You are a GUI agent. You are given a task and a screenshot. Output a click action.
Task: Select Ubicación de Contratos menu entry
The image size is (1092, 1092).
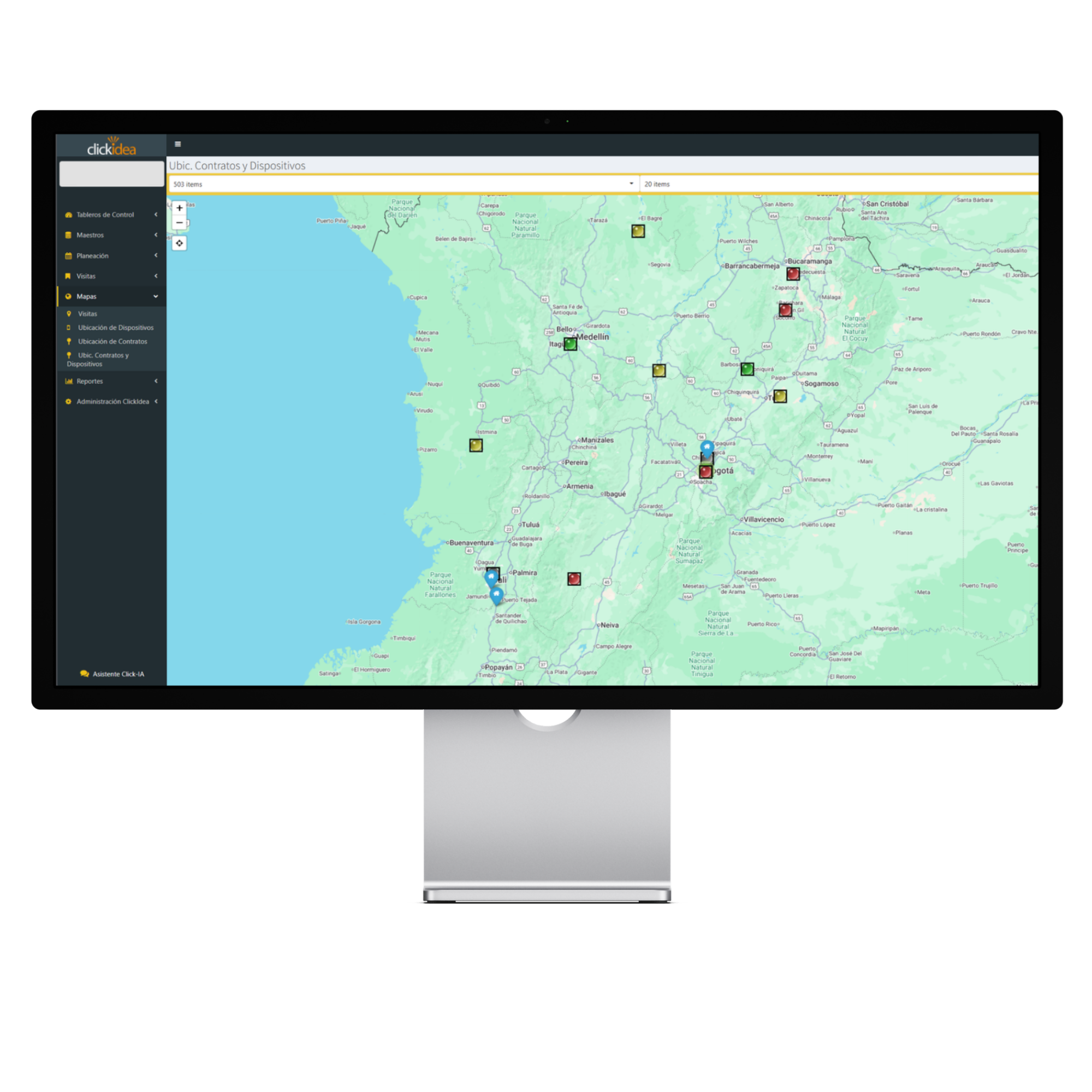pos(112,342)
